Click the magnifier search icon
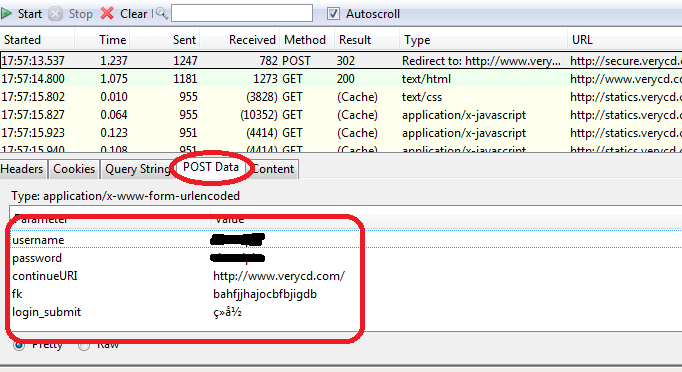Image resolution: width=682 pixels, height=372 pixels. pyautogui.click(x=161, y=13)
